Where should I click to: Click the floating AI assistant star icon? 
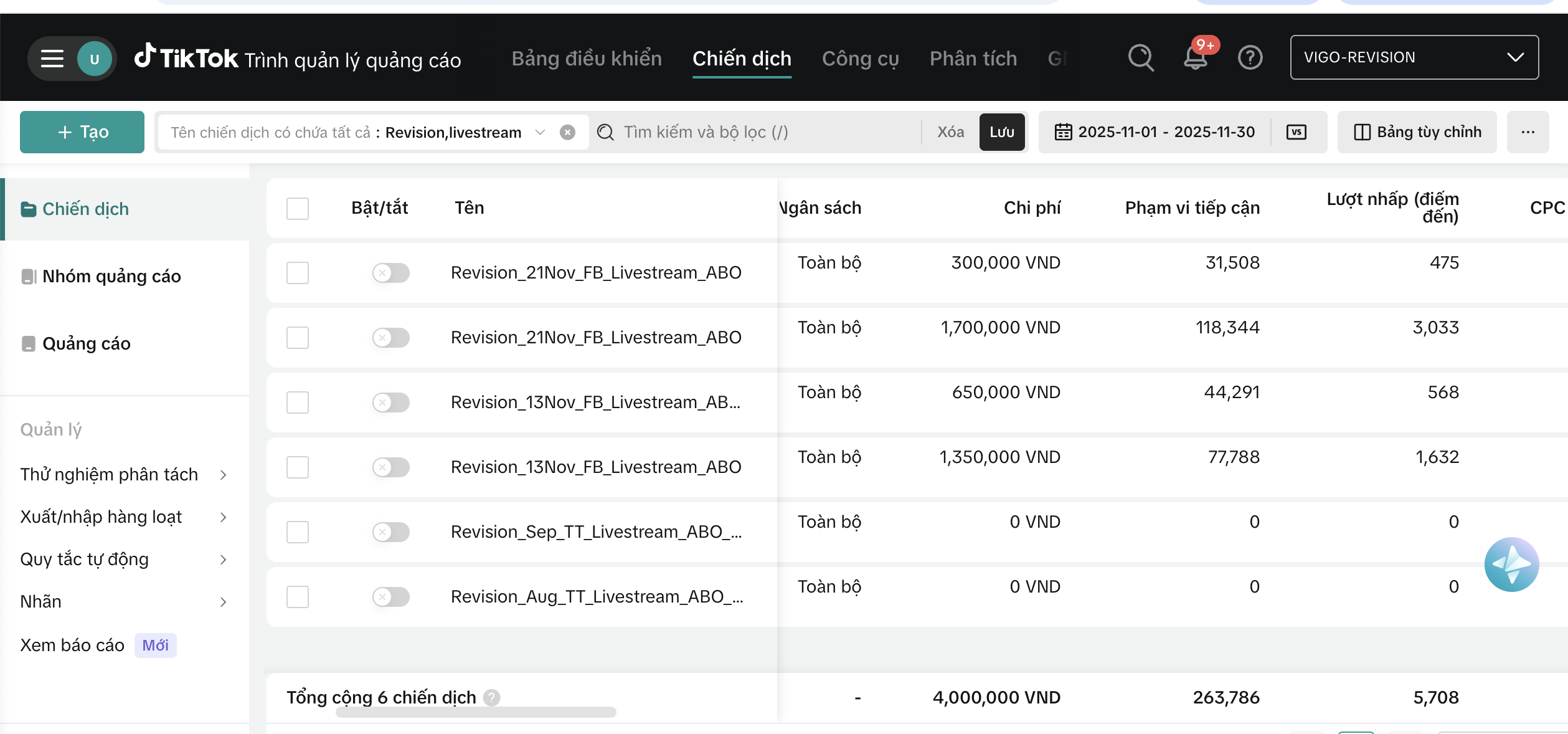coord(1511,564)
